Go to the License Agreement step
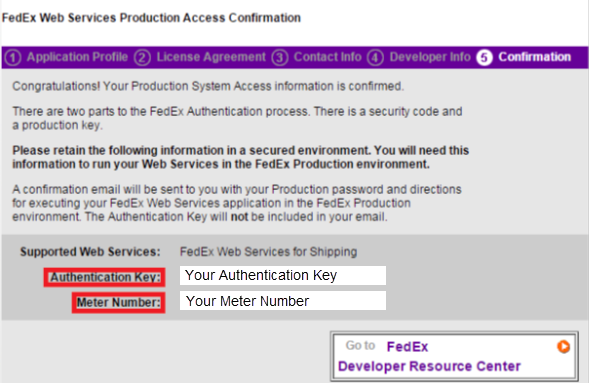 click(211, 57)
